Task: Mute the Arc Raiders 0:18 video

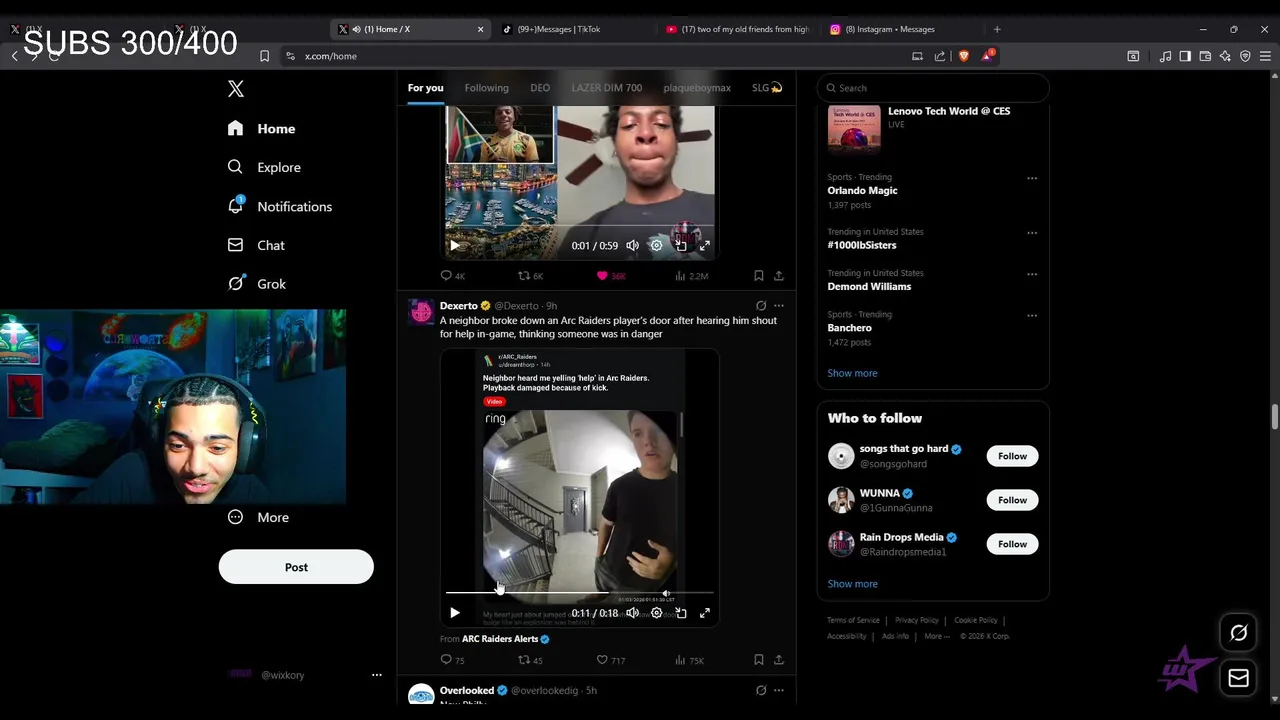Action: tap(632, 613)
